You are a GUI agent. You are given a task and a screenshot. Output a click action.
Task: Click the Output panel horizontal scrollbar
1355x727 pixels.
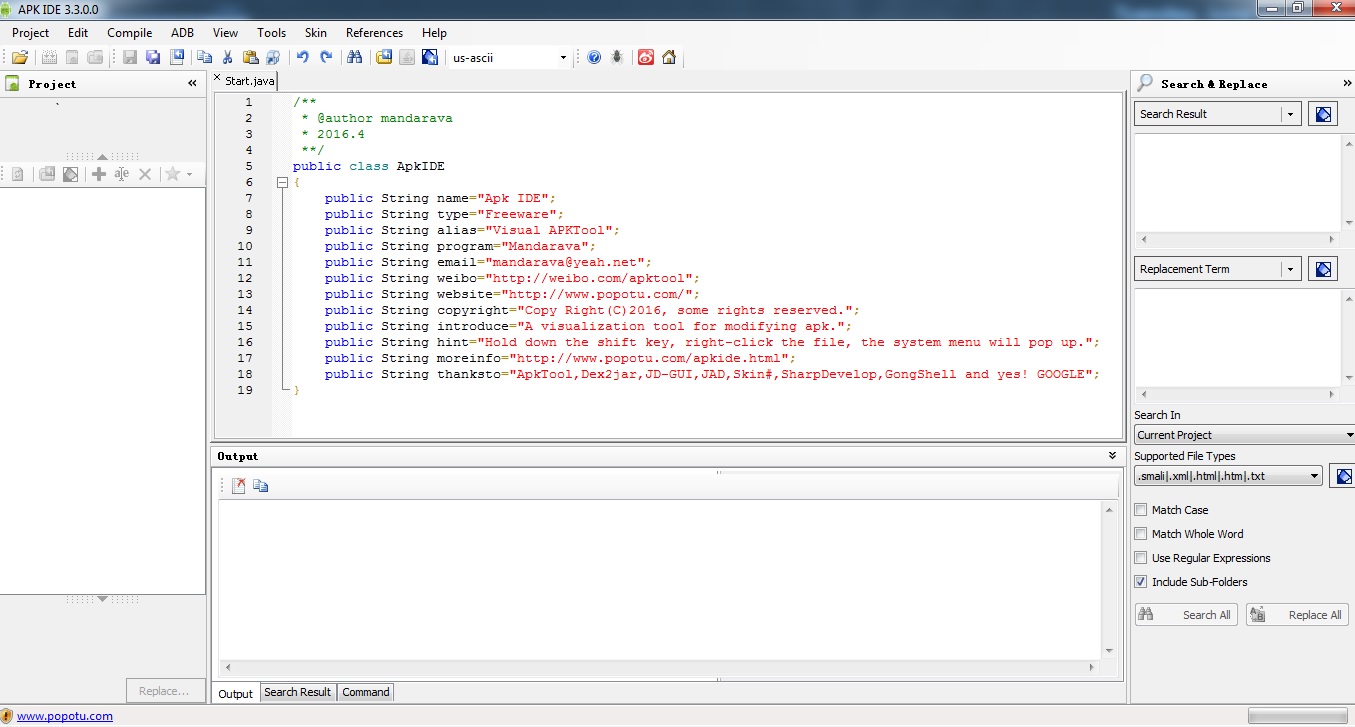coord(661,667)
